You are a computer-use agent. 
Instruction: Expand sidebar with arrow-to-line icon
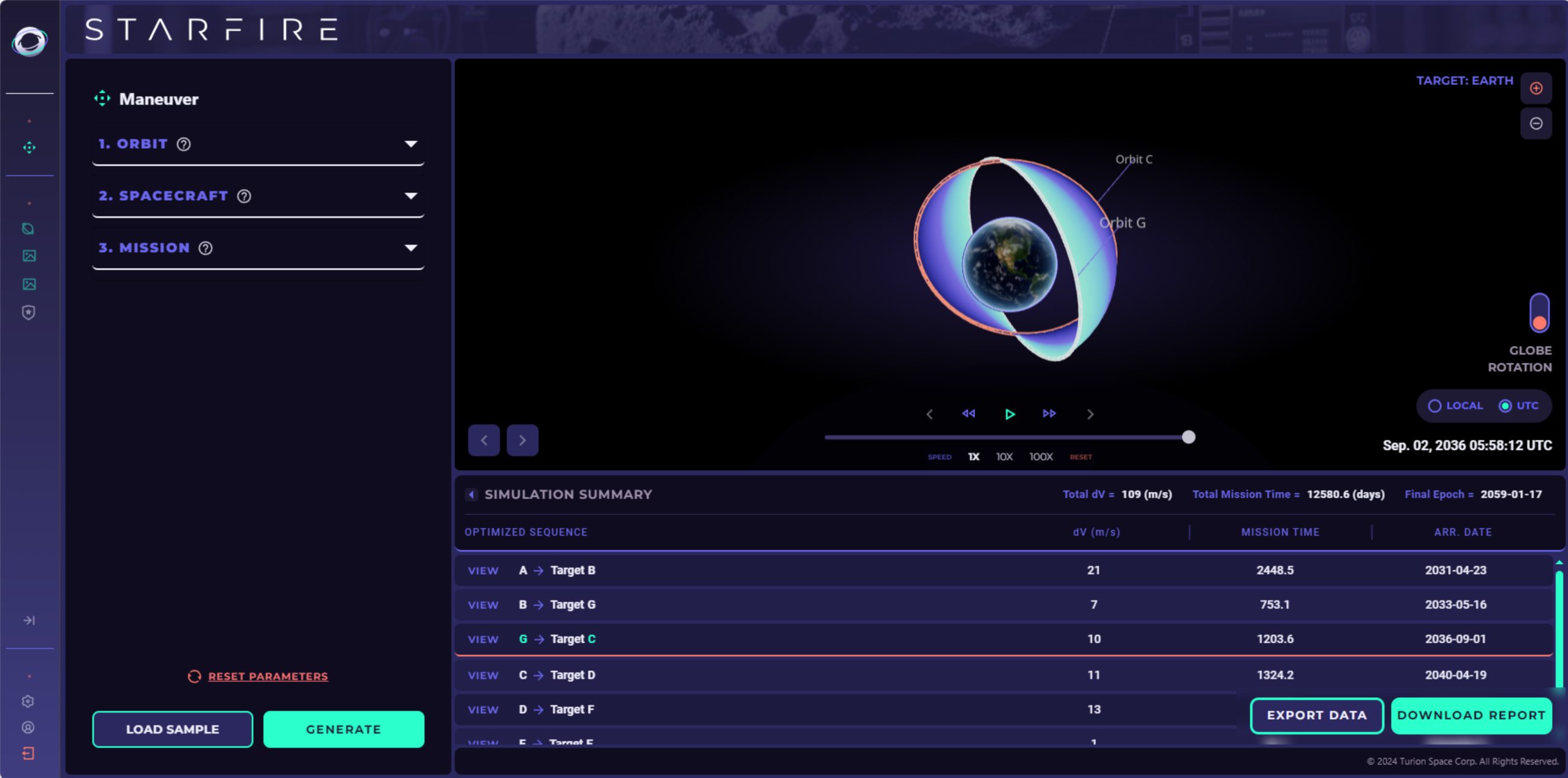pyautogui.click(x=29, y=620)
